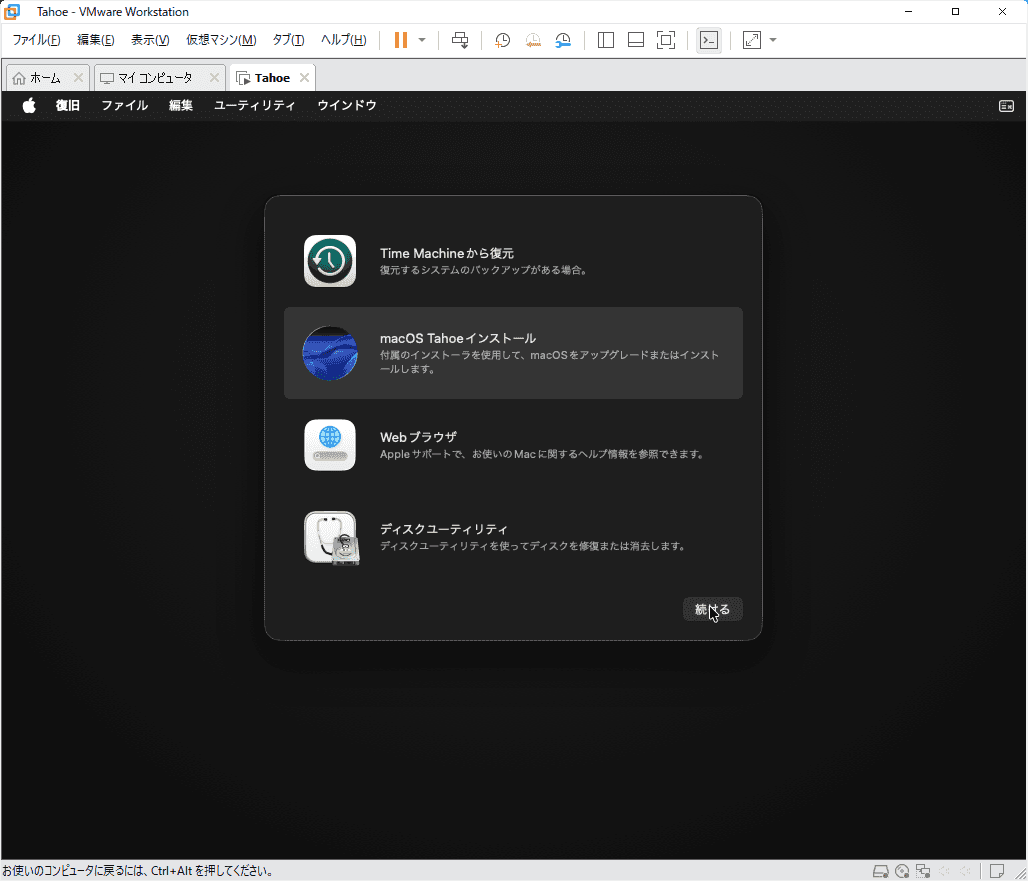Switch to the マイ コンピュータ tab
This screenshot has width=1028, height=881.
[x=154, y=78]
